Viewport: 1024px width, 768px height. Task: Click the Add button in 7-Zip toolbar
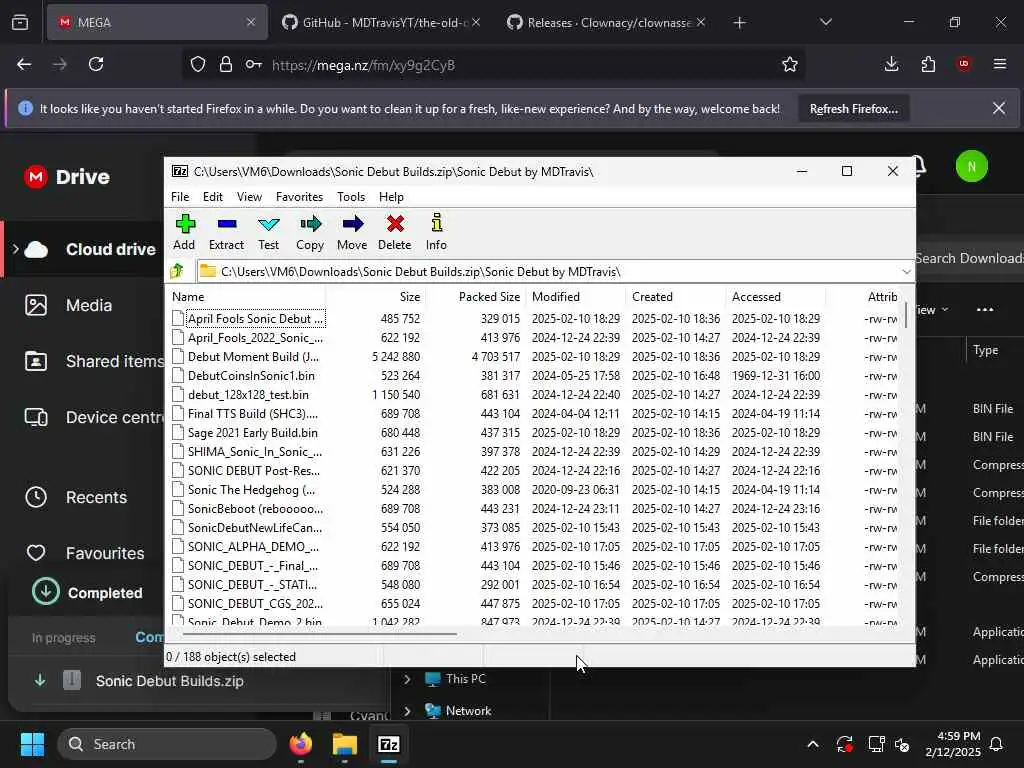point(184,232)
